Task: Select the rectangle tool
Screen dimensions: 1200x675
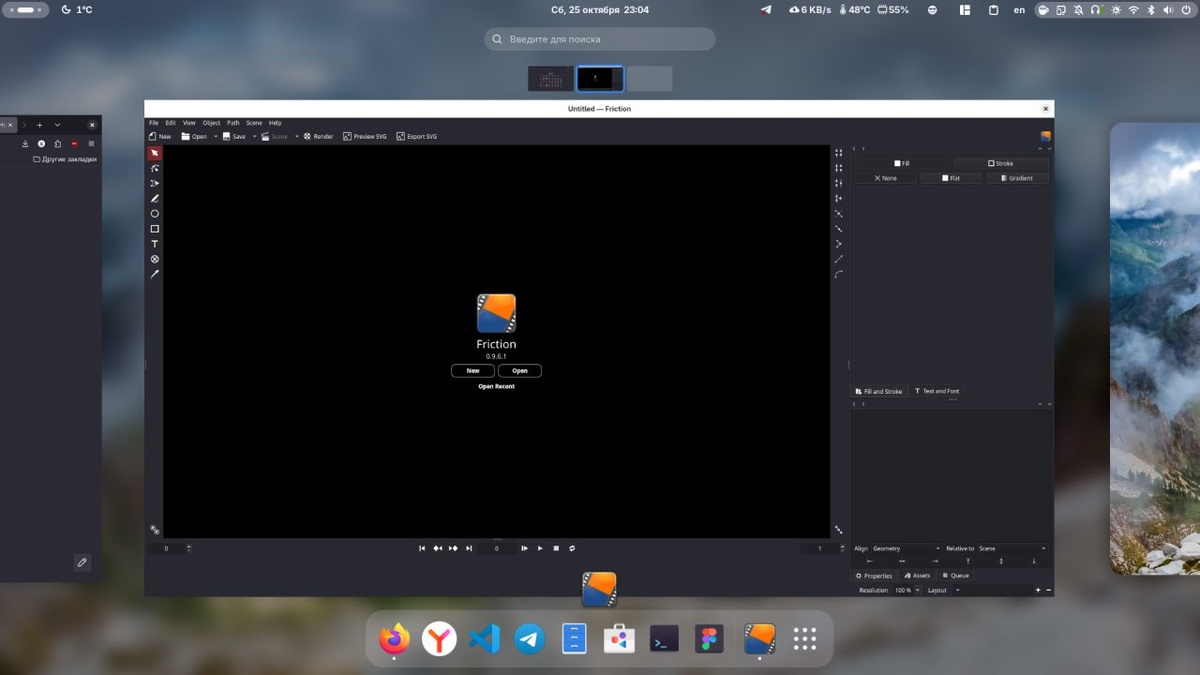Action: pos(155,229)
